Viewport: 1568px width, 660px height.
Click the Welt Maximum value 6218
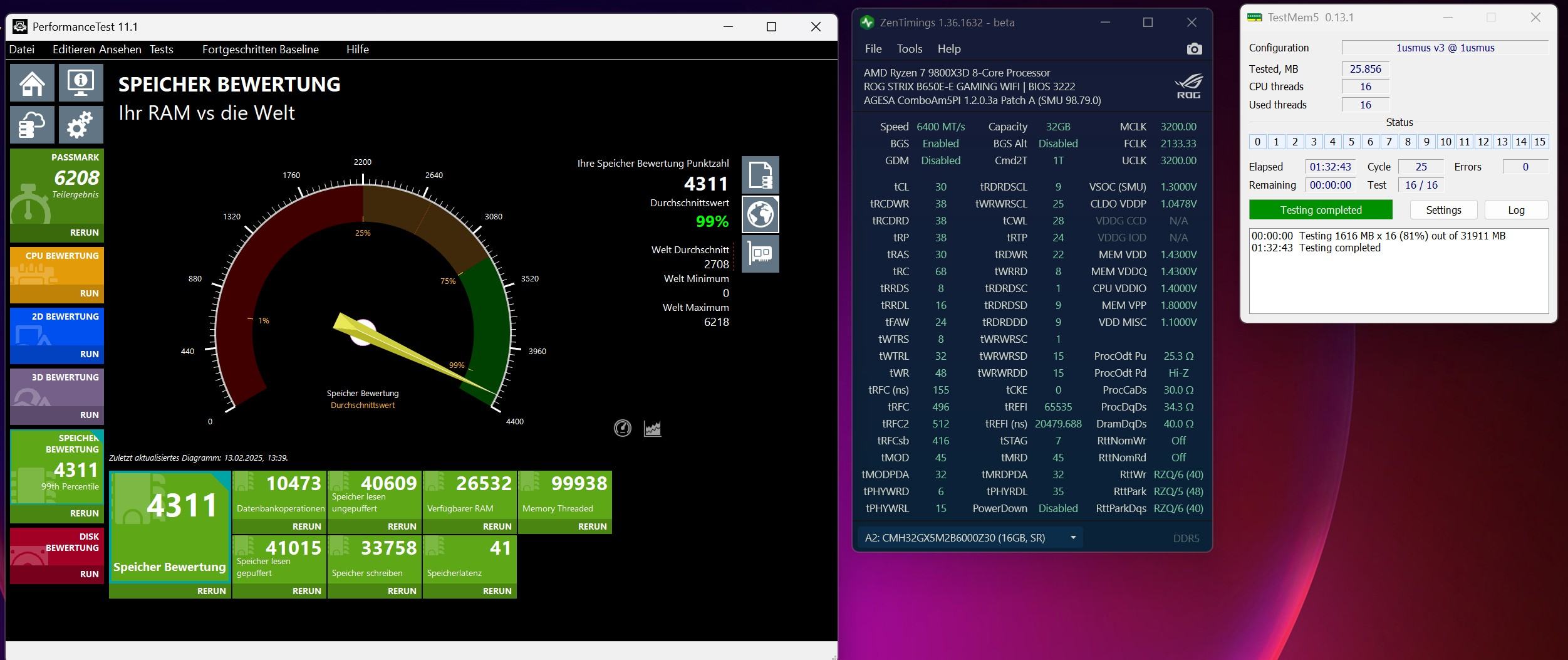point(717,322)
